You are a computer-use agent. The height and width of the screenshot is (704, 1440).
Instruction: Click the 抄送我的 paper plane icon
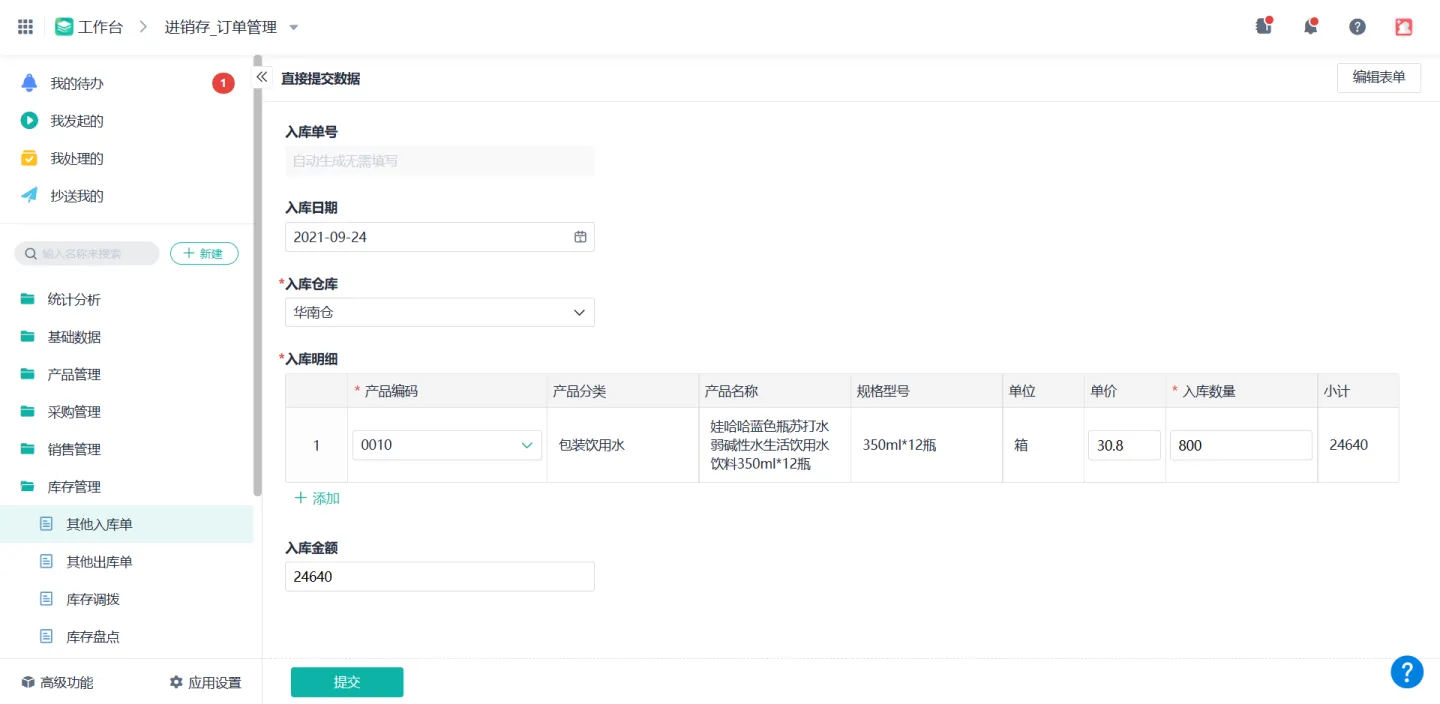(x=30, y=196)
